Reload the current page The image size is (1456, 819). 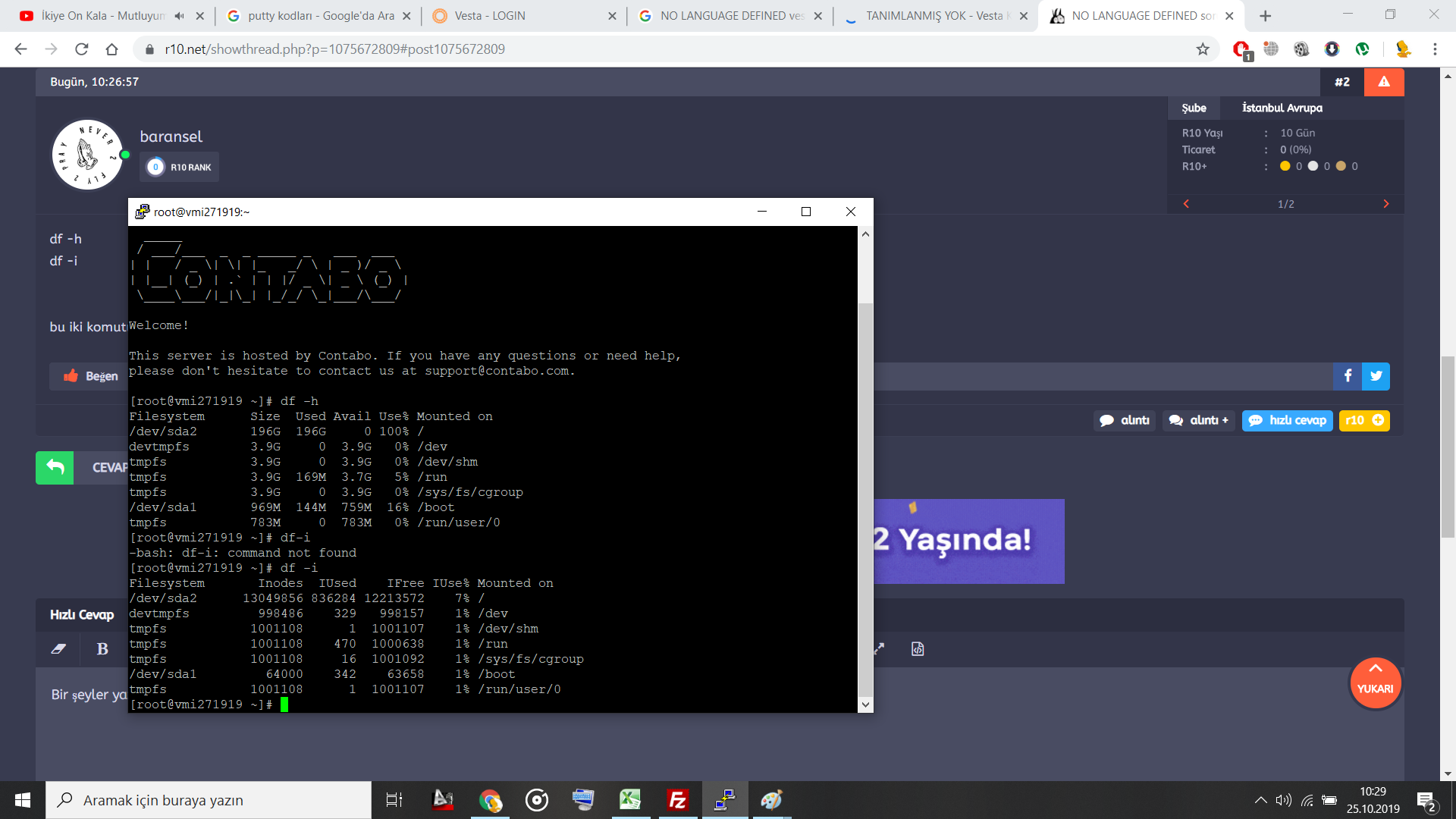click(82, 49)
